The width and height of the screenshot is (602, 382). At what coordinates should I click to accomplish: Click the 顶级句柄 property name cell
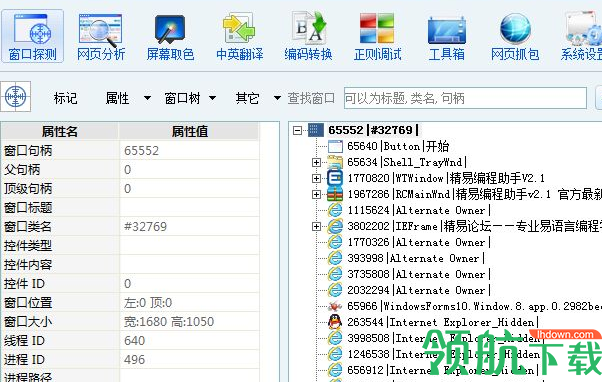tap(60, 189)
